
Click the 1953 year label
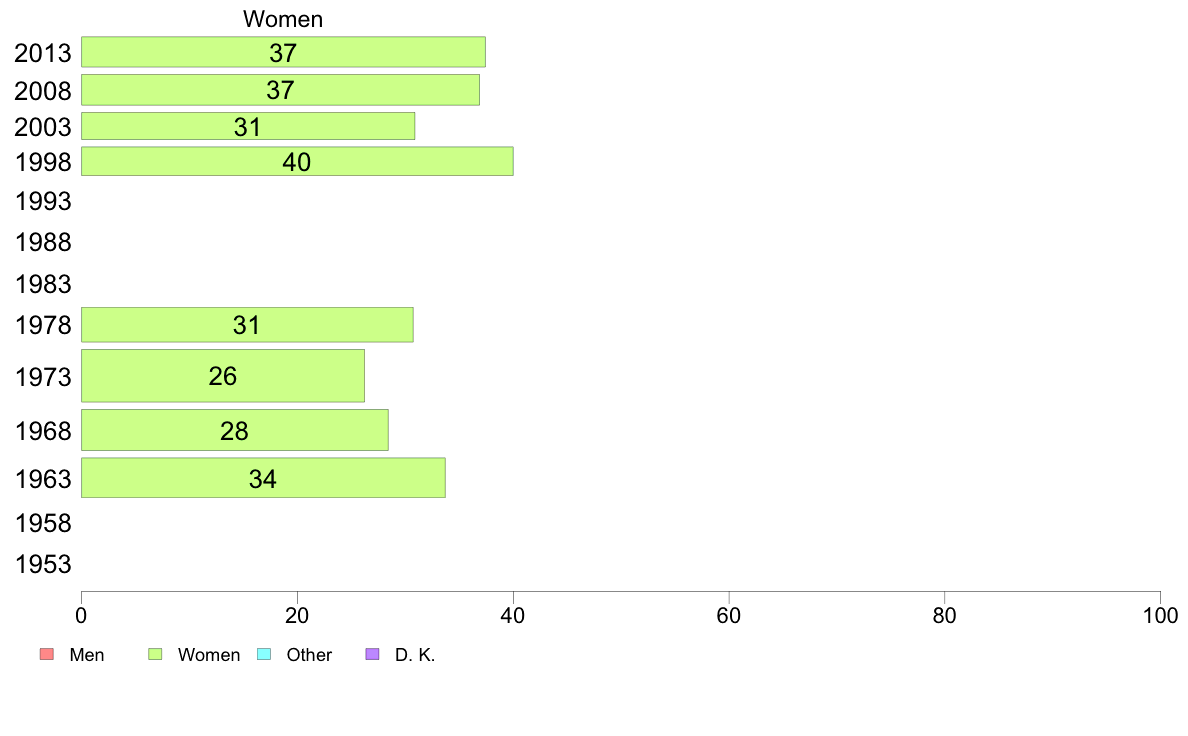[x=43, y=565]
